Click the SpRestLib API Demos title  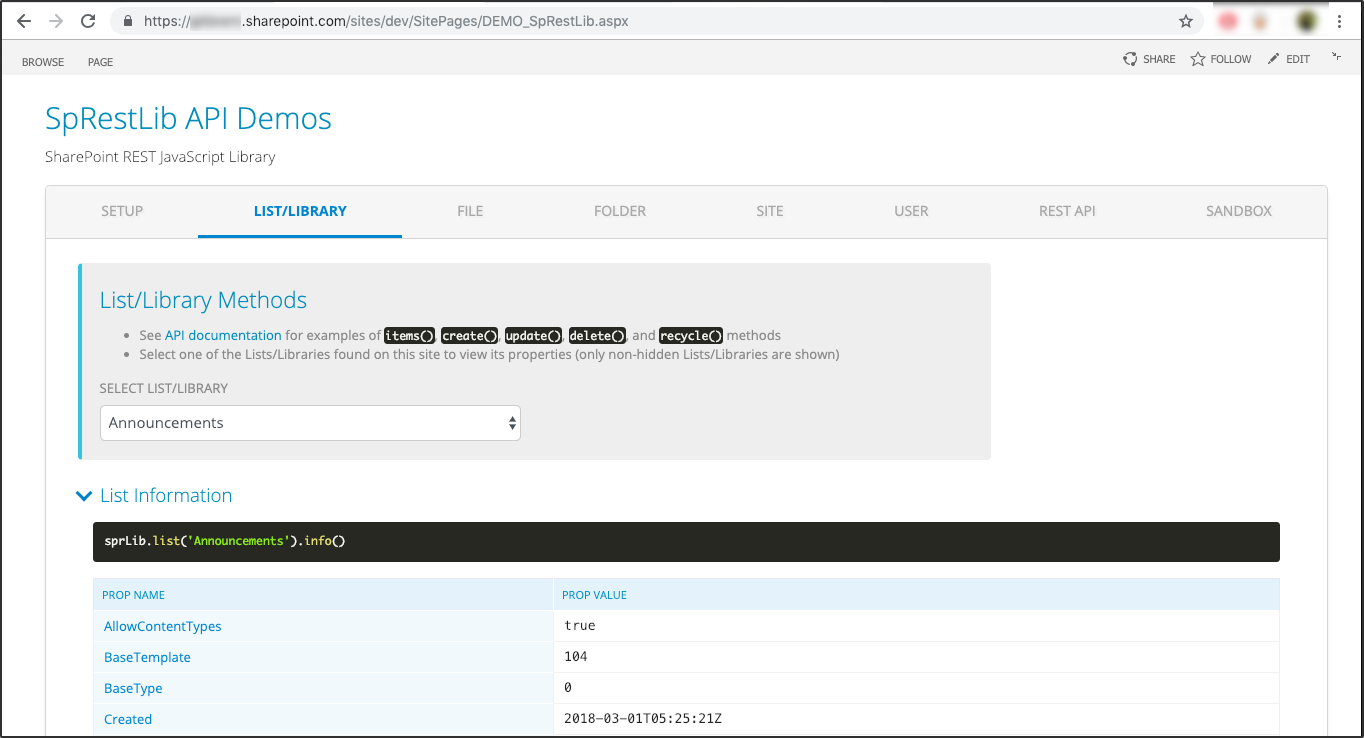point(188,118)
